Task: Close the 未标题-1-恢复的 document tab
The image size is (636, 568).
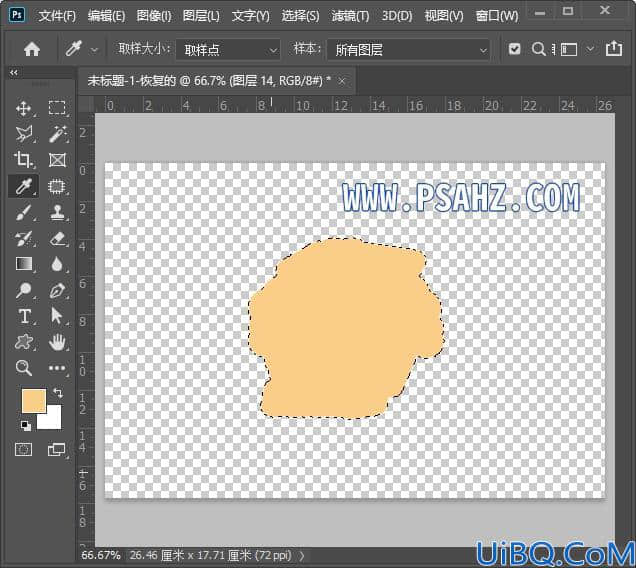Action: coord(342,82)
